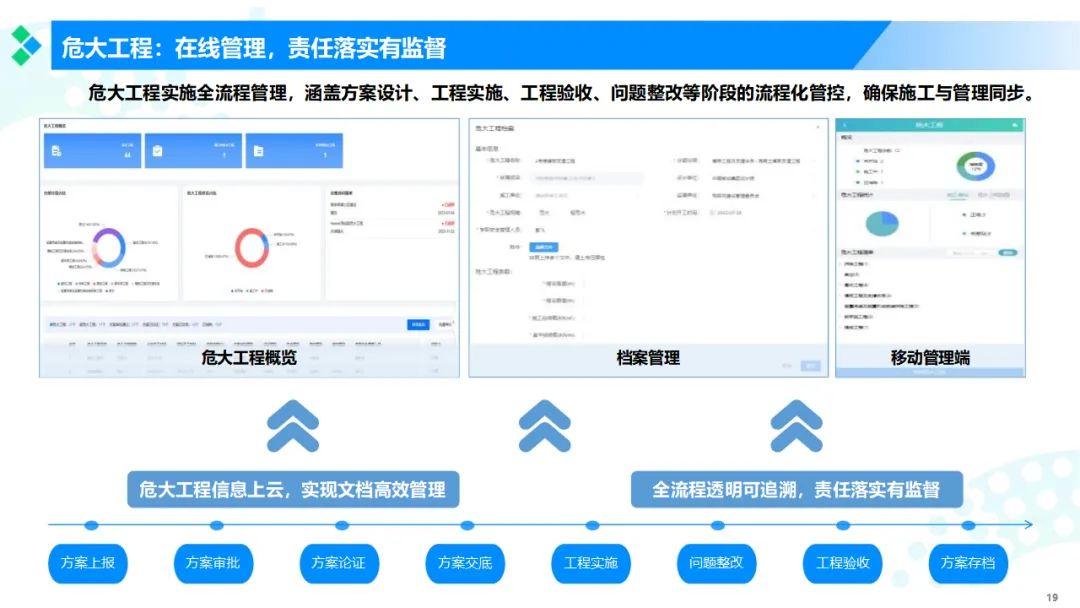Click the back arrow in the mobile header
Screen dimensions: 1080x608
coord(844,125)
